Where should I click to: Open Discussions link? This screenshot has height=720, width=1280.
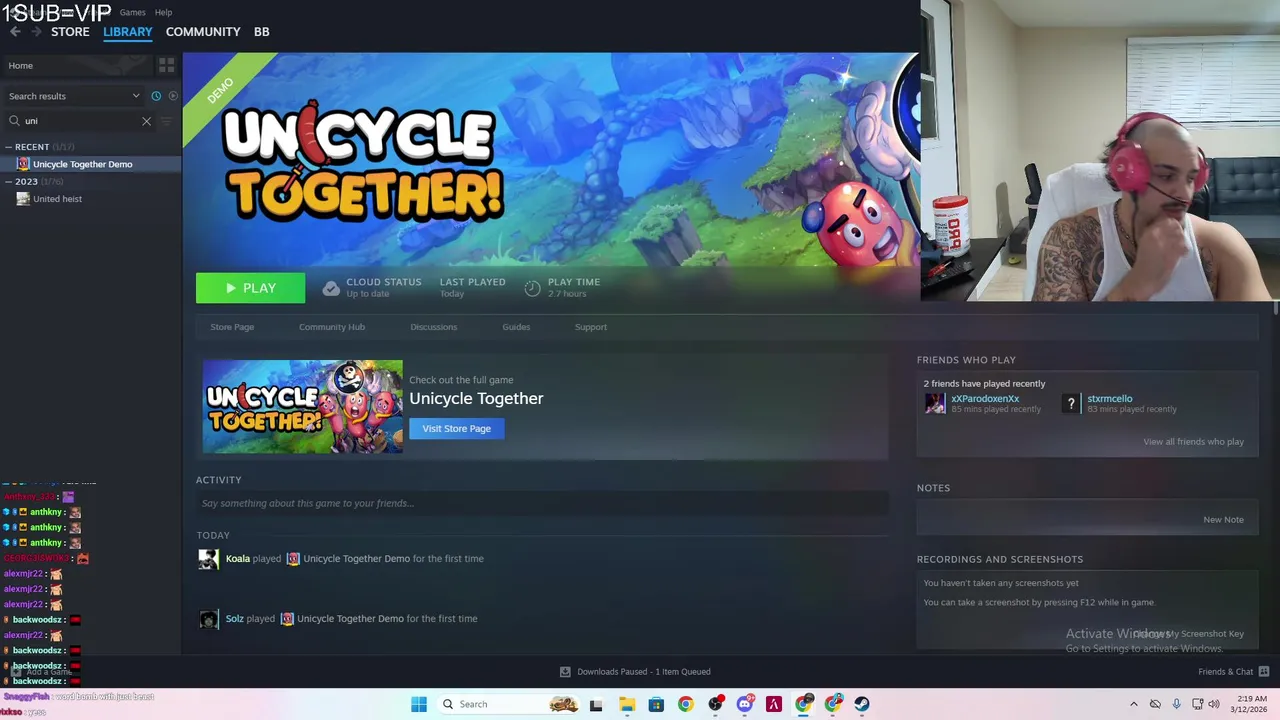point(433,327)
